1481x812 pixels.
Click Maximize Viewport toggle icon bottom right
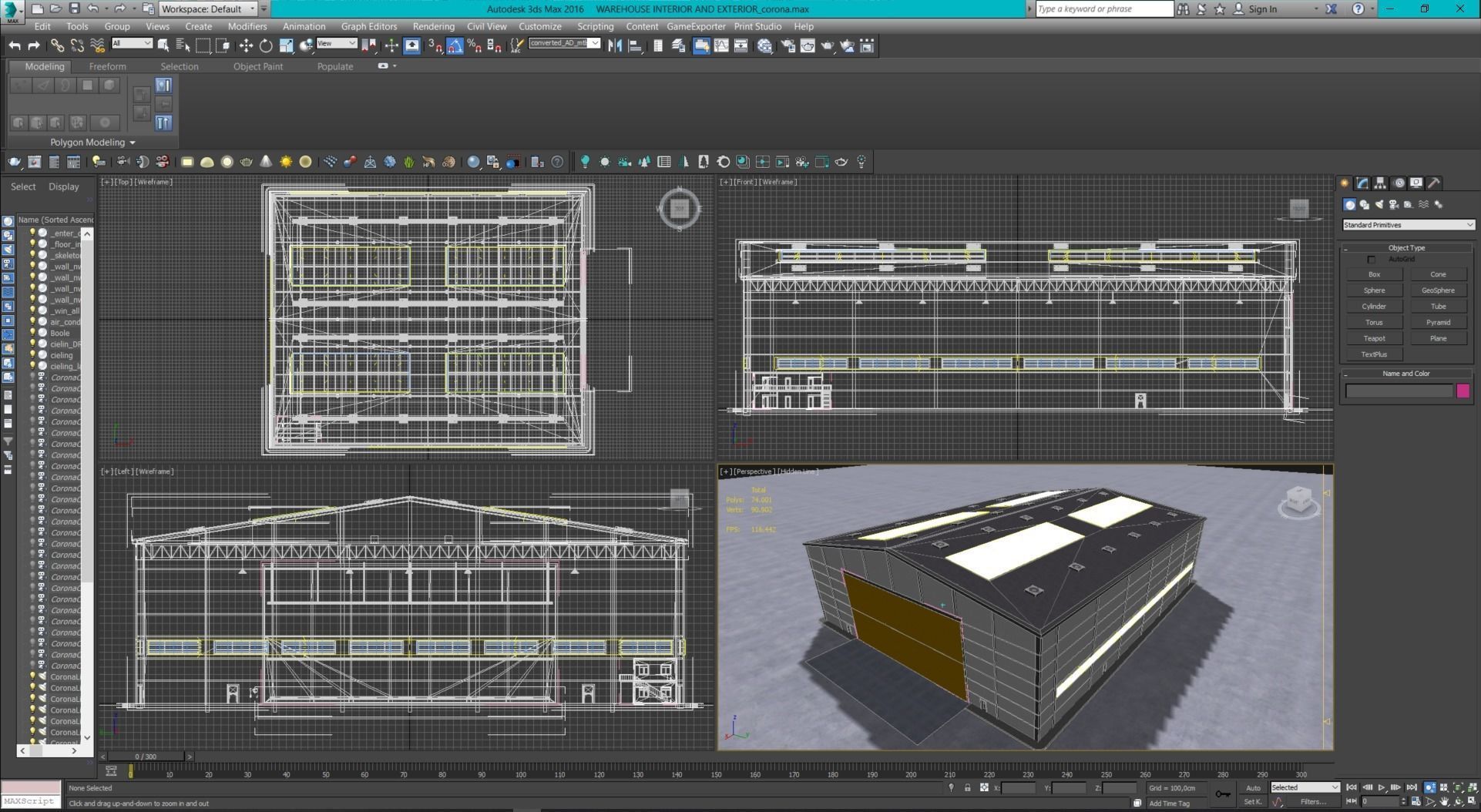pyautogui.click(x=1472, y=801)
